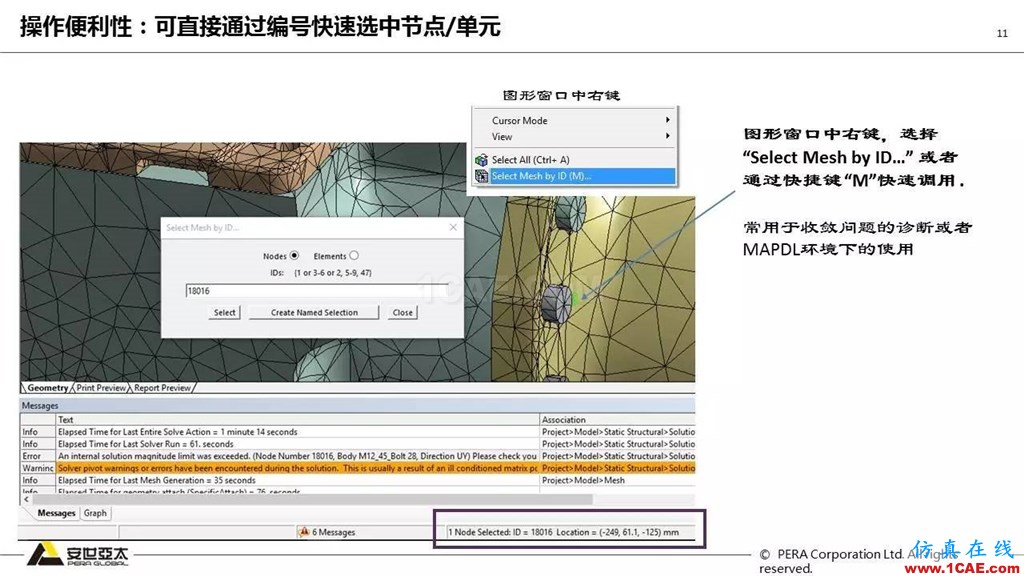Switch to the Geometry tab
Viewport: 1024px width, 576px height.
coord(48,387)
